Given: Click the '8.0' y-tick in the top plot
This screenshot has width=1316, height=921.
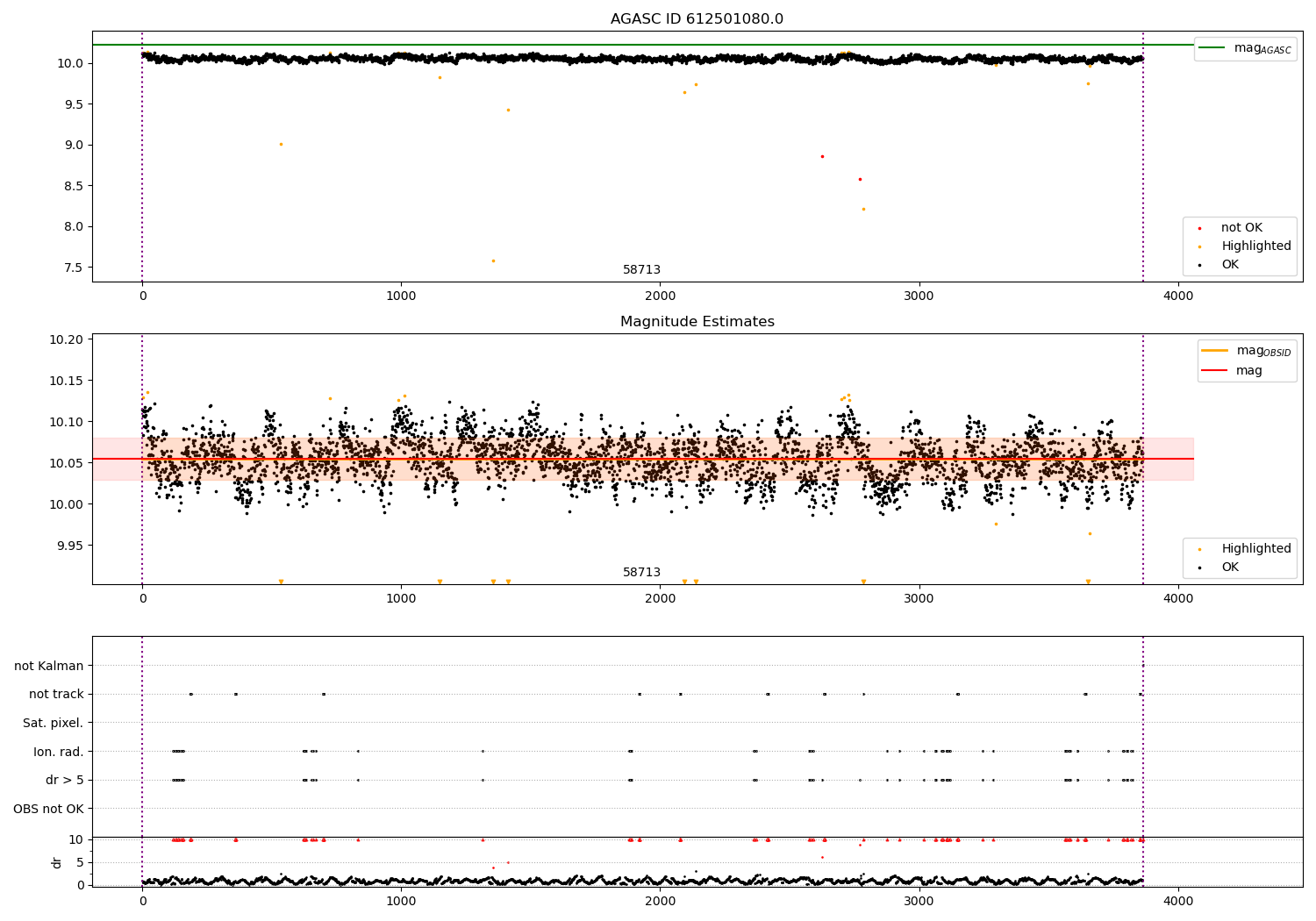Looking at the screenshot, I should [75, 227].
